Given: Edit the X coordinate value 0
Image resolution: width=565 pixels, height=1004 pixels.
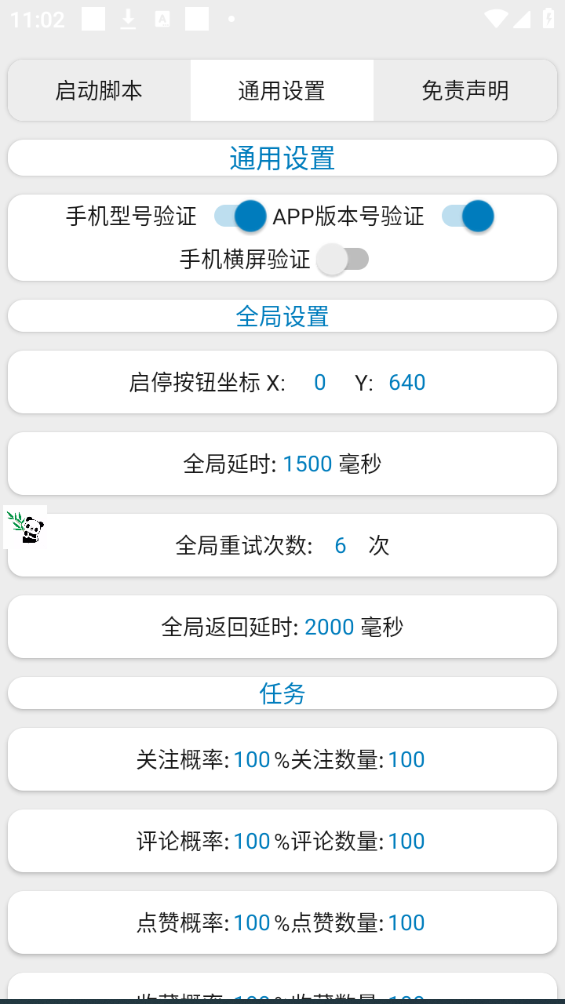Looking at the screenshot, I should 320,382.
